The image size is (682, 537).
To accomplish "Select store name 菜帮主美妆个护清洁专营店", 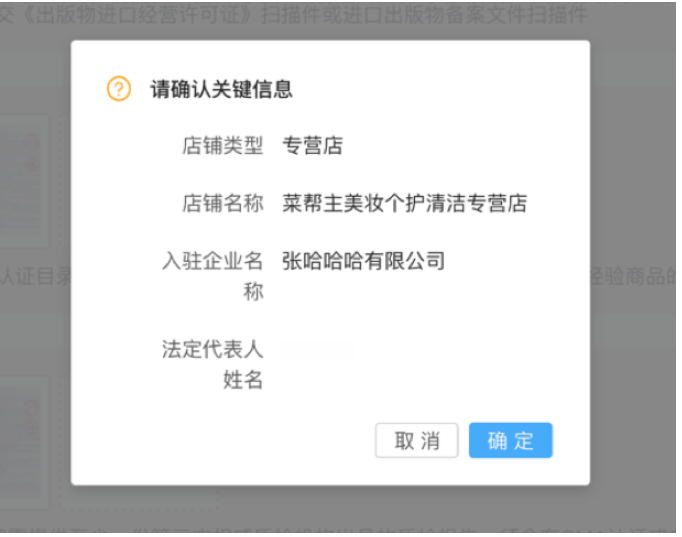I will click(x=405, y=203).
